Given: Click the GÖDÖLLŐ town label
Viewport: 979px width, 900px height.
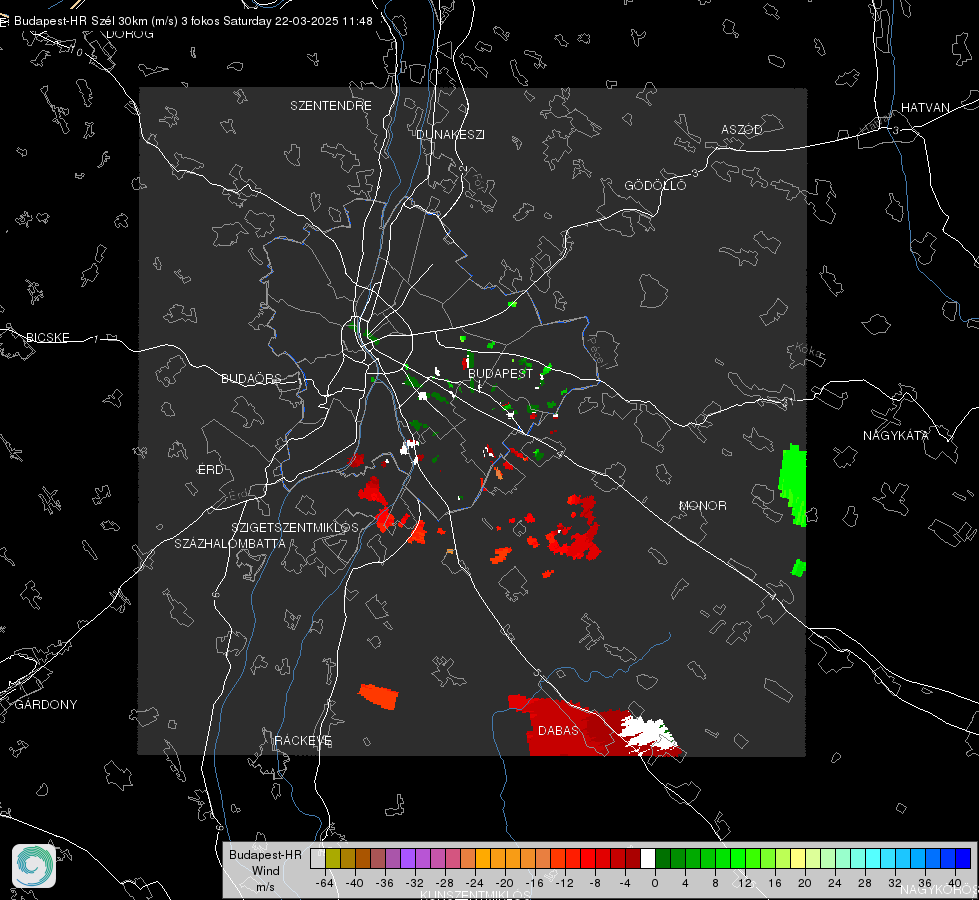Looking at the screenshot, I should click(x=655, y=185).
